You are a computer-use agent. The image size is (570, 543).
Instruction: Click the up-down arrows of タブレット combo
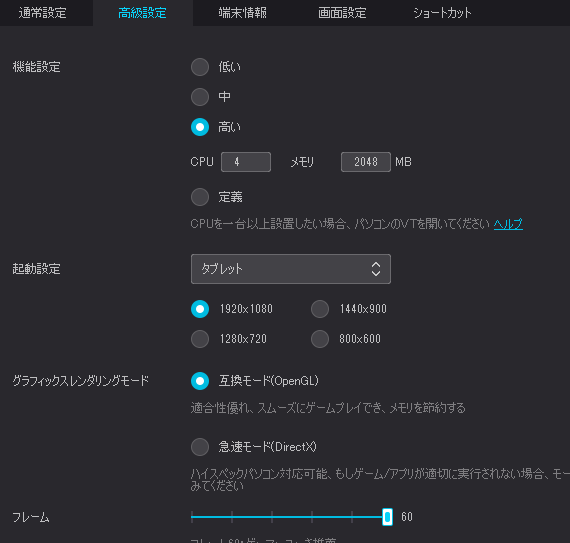(376, 269)
